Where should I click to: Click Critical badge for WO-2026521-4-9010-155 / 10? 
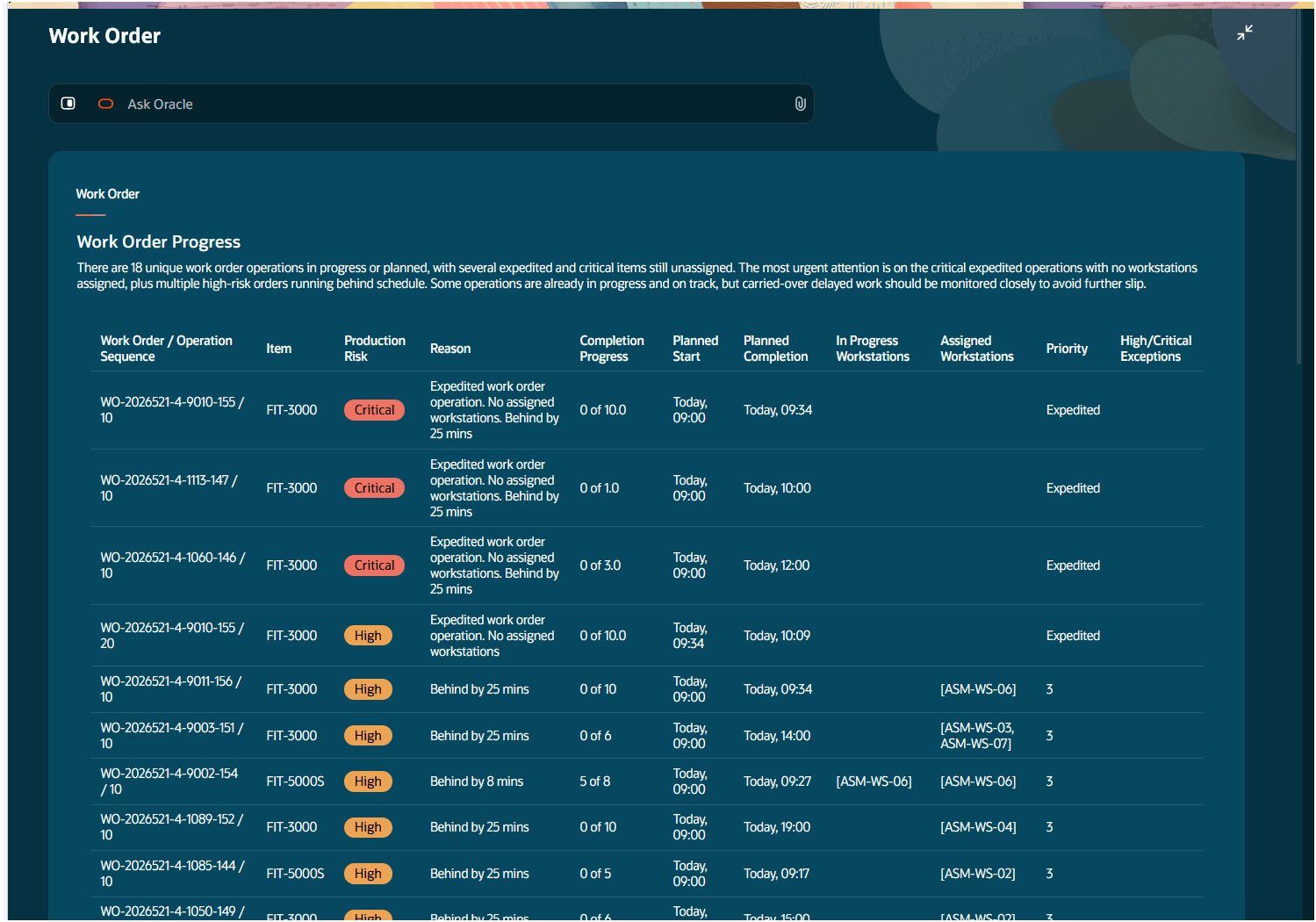(x=374, y=410)
